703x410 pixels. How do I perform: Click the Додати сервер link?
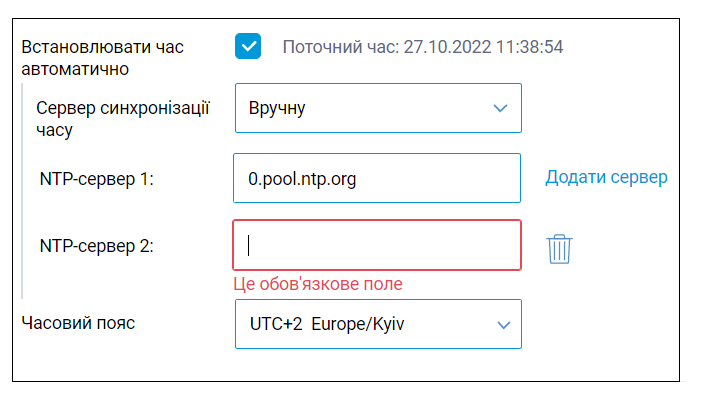606,177
